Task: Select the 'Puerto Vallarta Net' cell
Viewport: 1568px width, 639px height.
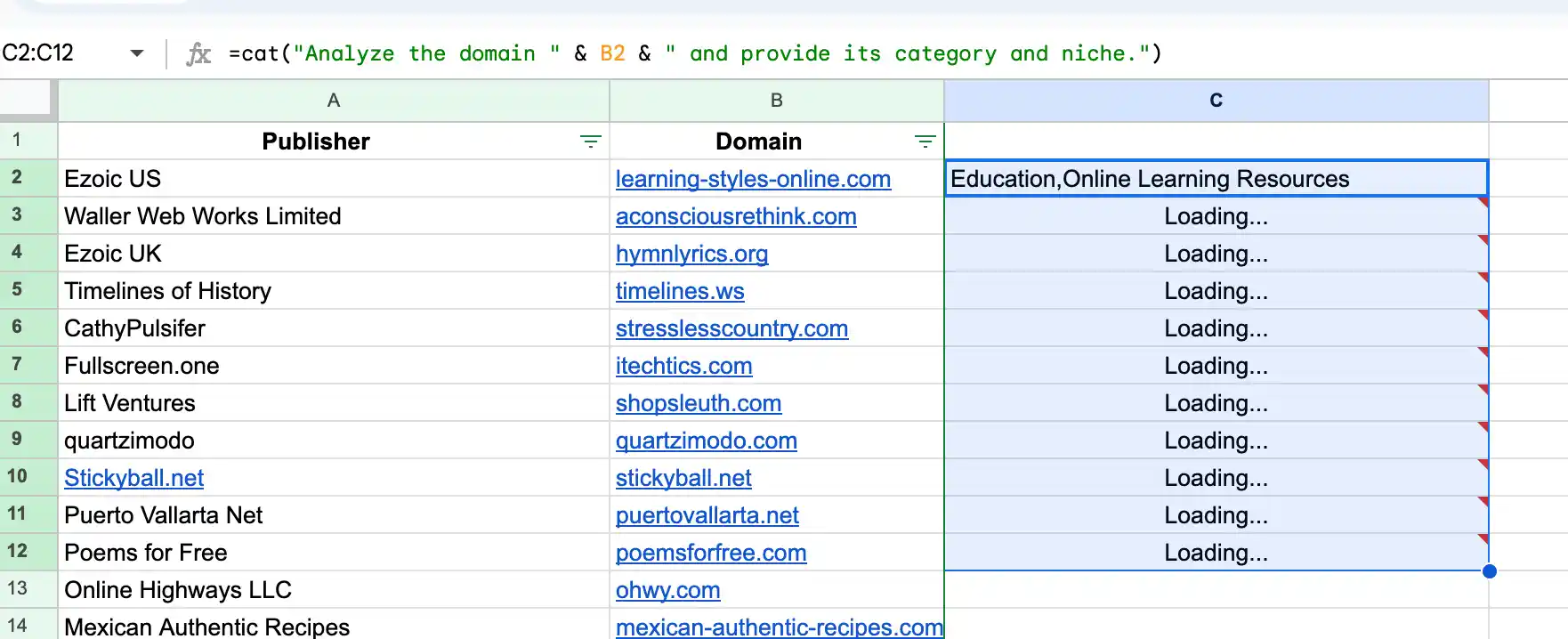Action: tap(334, 515)
